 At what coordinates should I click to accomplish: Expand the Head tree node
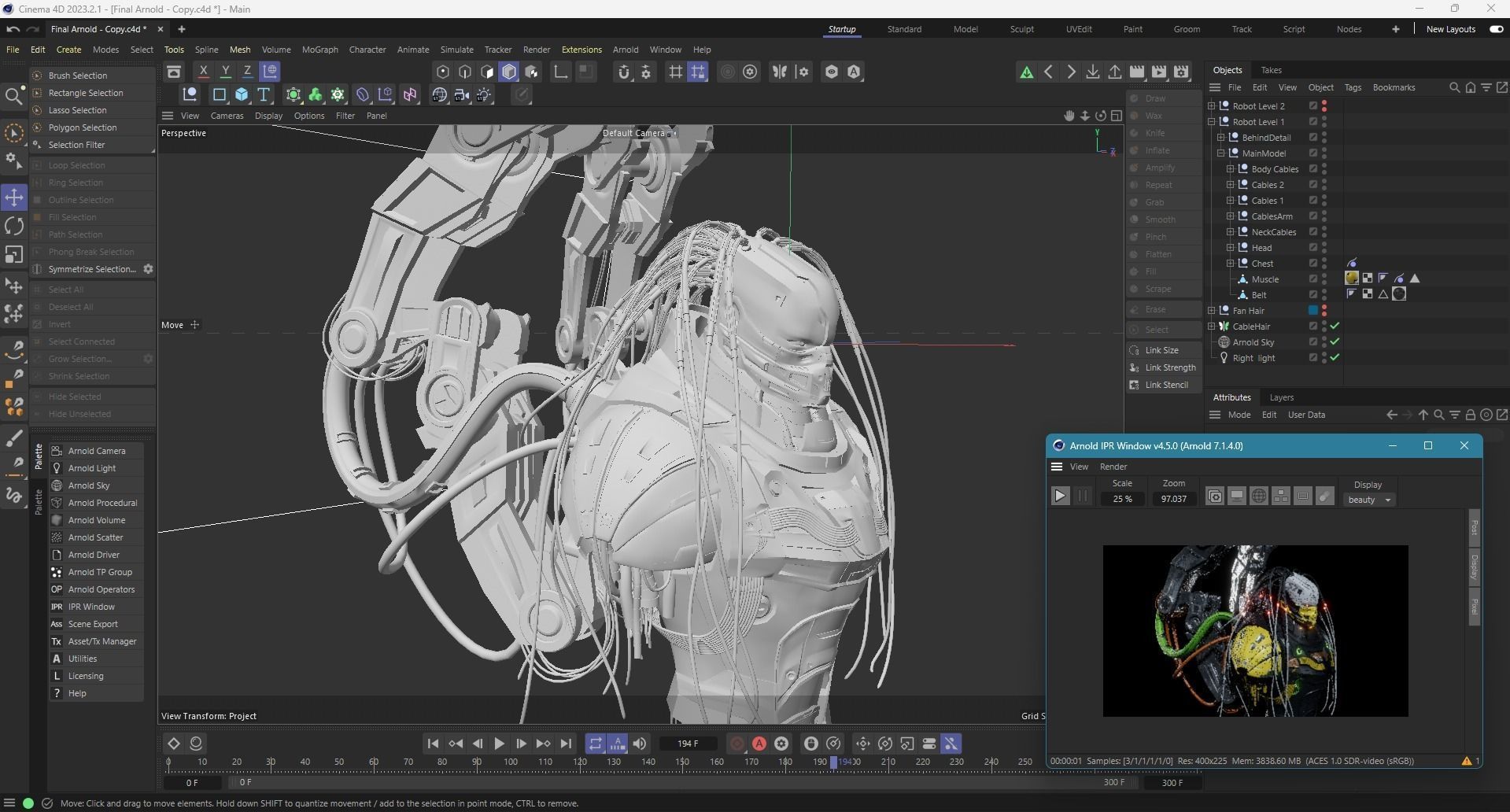[1231, 248]
